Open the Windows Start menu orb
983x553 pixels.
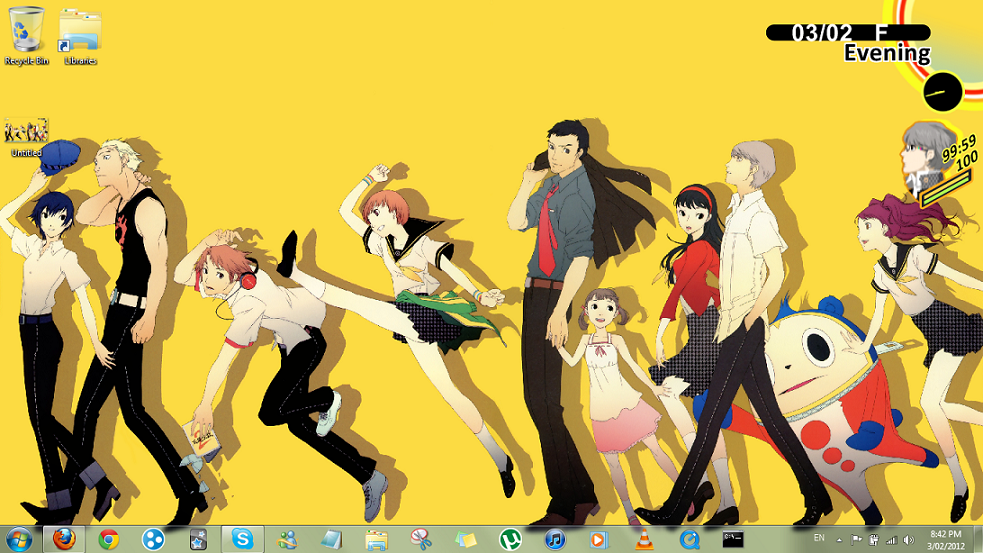click(x=19, y=539)
